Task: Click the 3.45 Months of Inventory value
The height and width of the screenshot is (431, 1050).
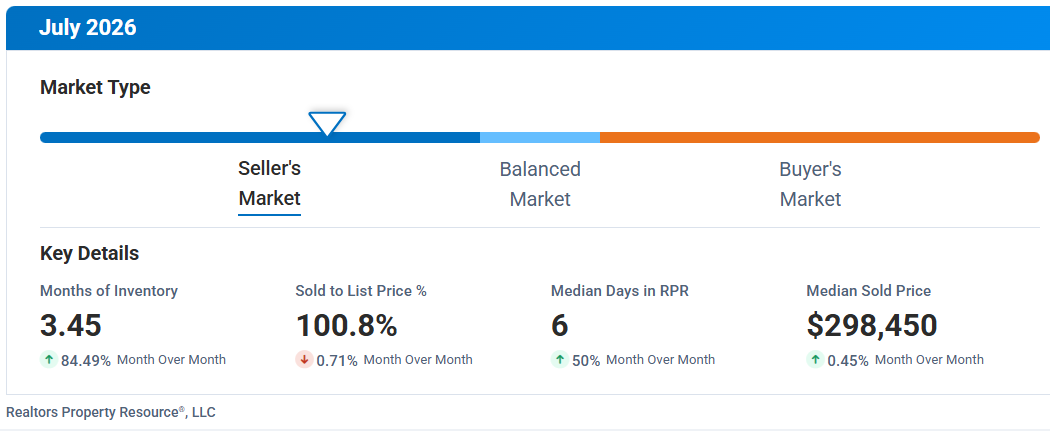Action: [71, 326]
